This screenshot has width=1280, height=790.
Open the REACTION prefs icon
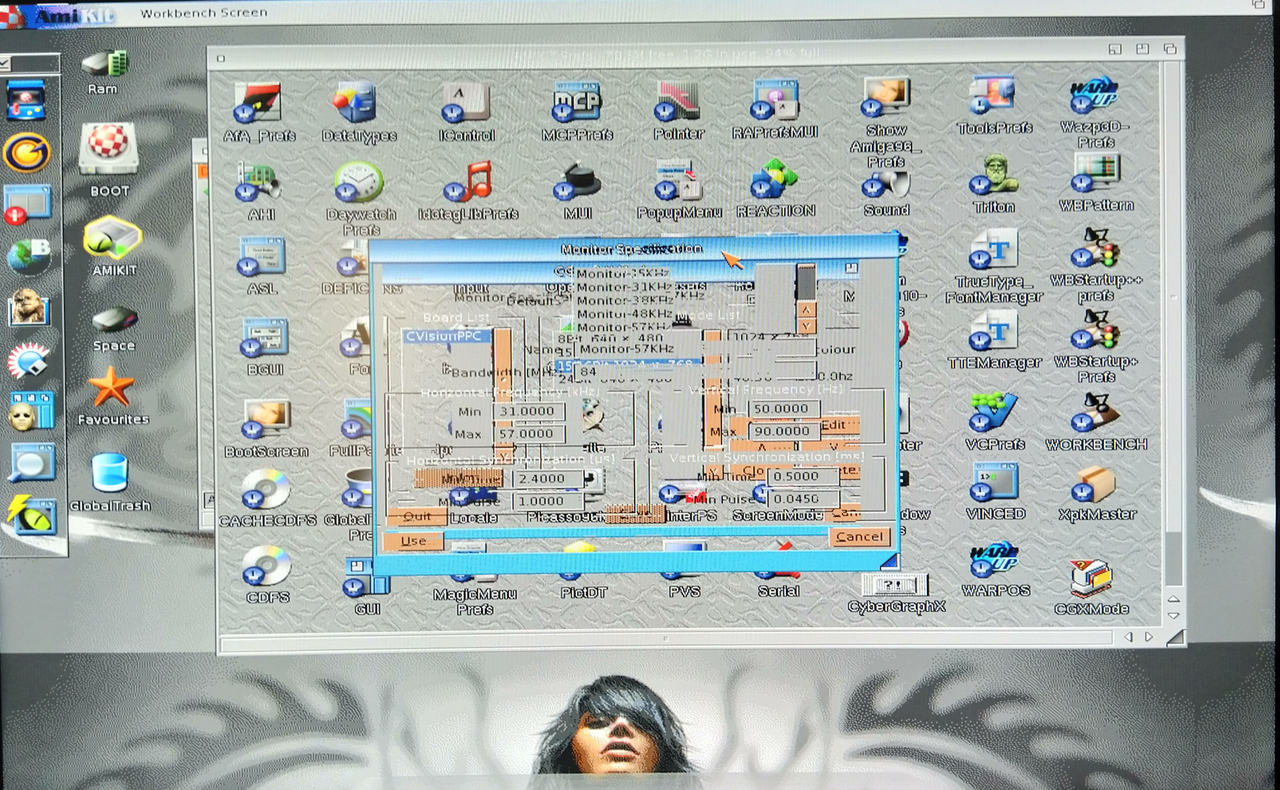[775, 180]
